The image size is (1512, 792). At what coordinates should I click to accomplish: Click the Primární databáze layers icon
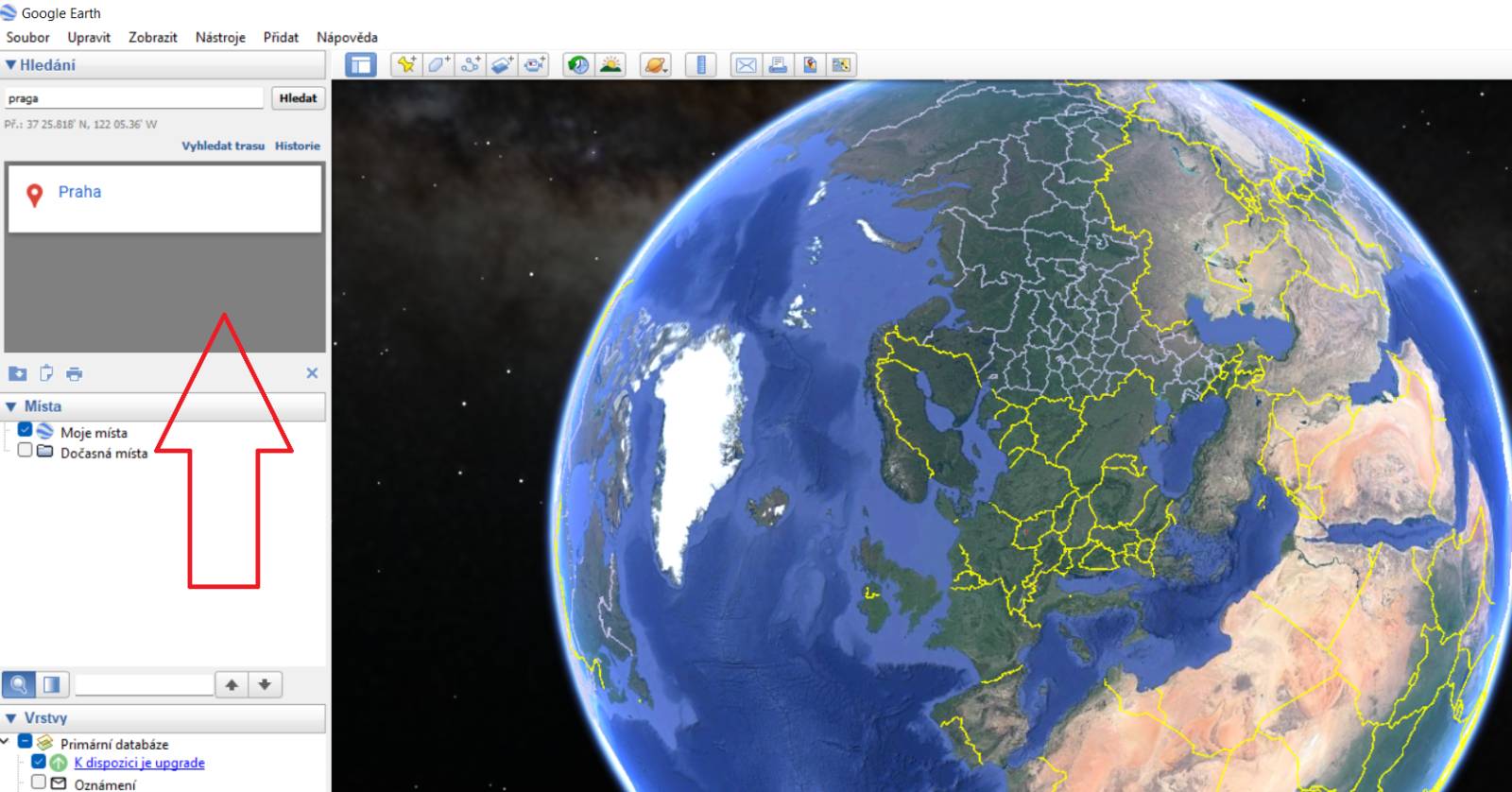pyautogui.click(x=44, y=743)
